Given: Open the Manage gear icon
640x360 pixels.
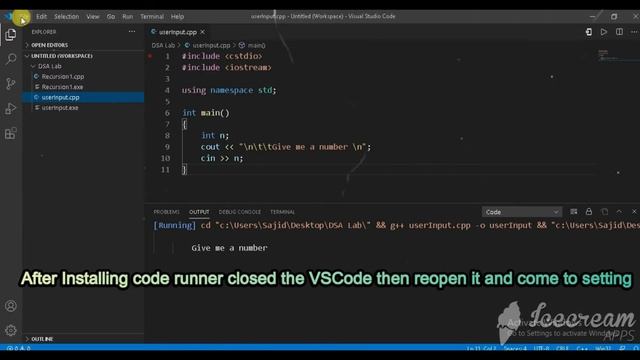Looking at the screenshot, I should coord(11,330).
